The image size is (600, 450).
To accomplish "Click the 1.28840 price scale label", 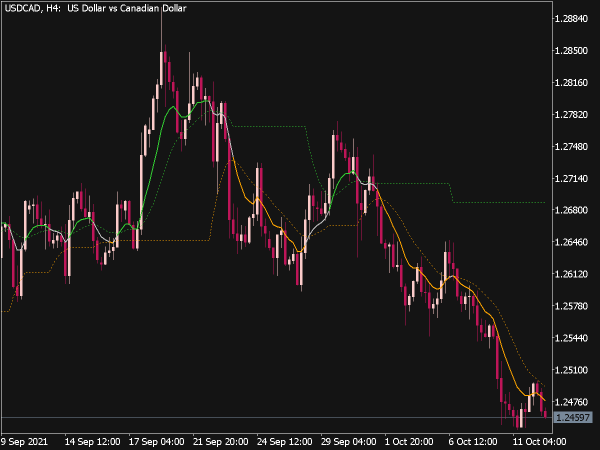I will (571, 19).
